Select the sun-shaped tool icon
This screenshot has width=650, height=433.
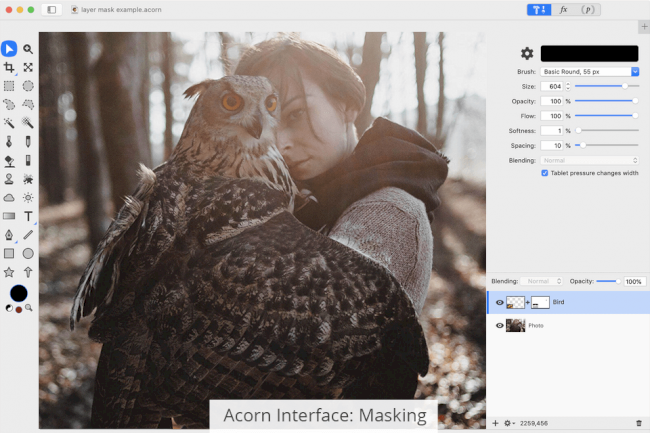[28, 198]
